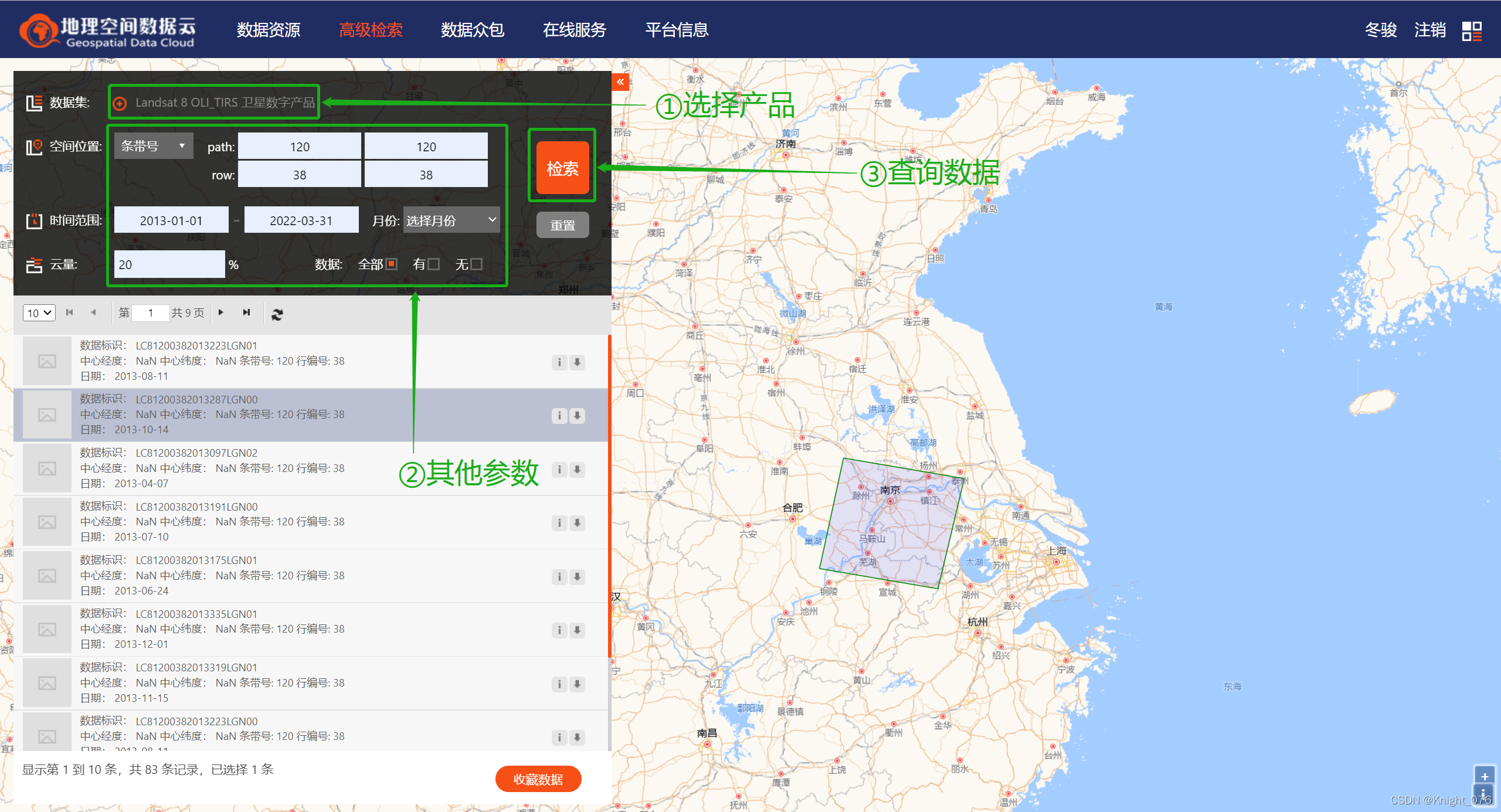Zoom in the map with plus button
Viewport: 1501px width, 812px height.
coord(1484,777)
